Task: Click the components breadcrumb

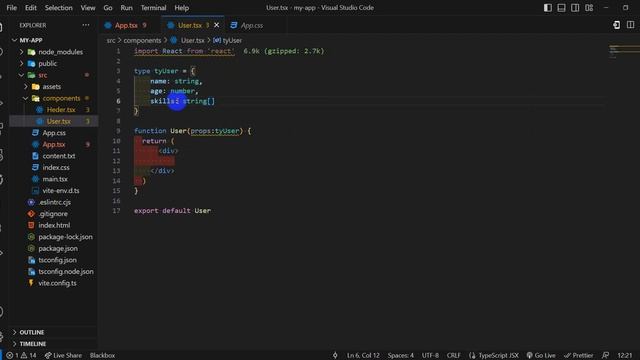Action: coord(142,40)
